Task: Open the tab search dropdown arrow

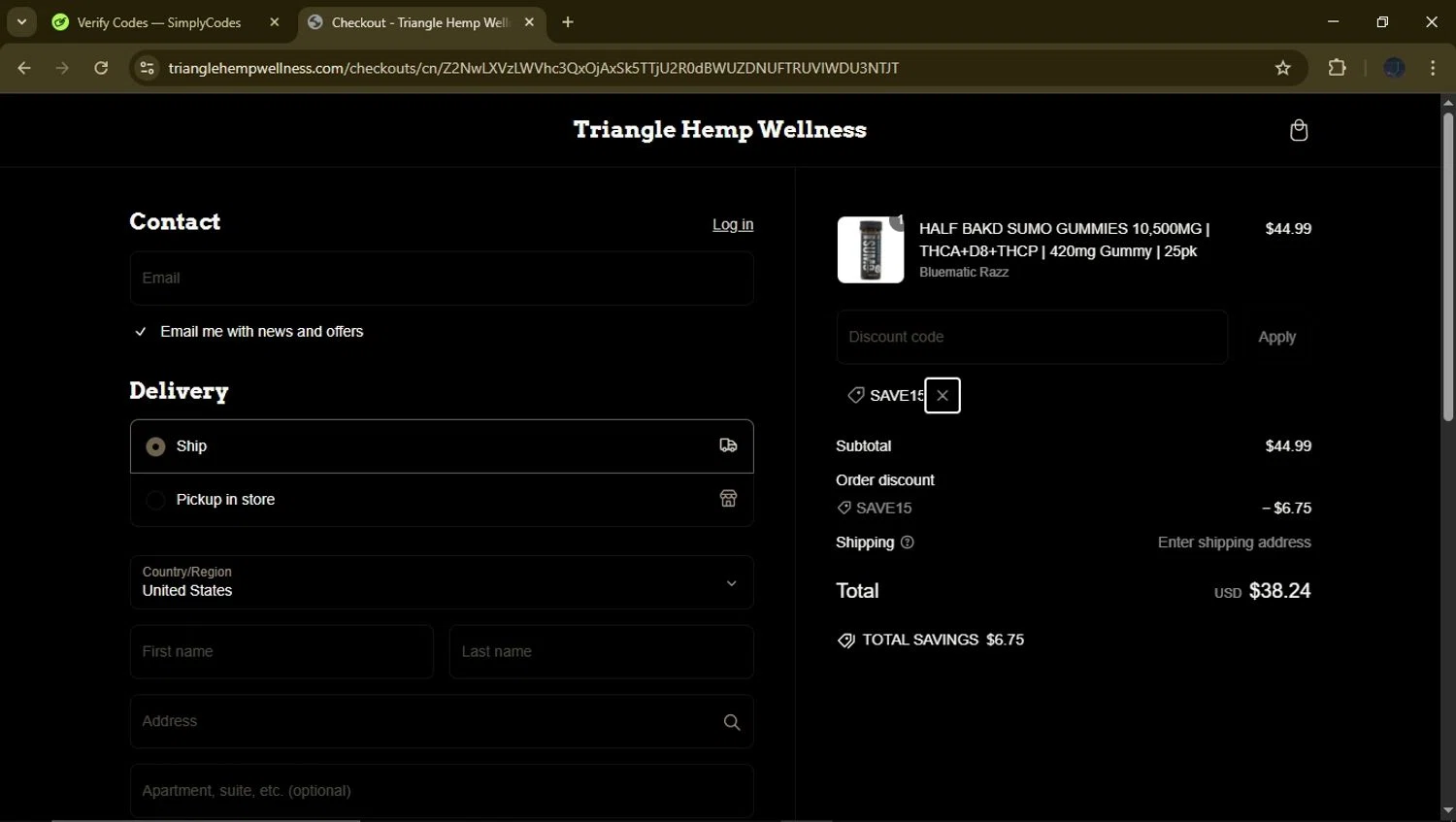Action: click(x=21, y=22)
